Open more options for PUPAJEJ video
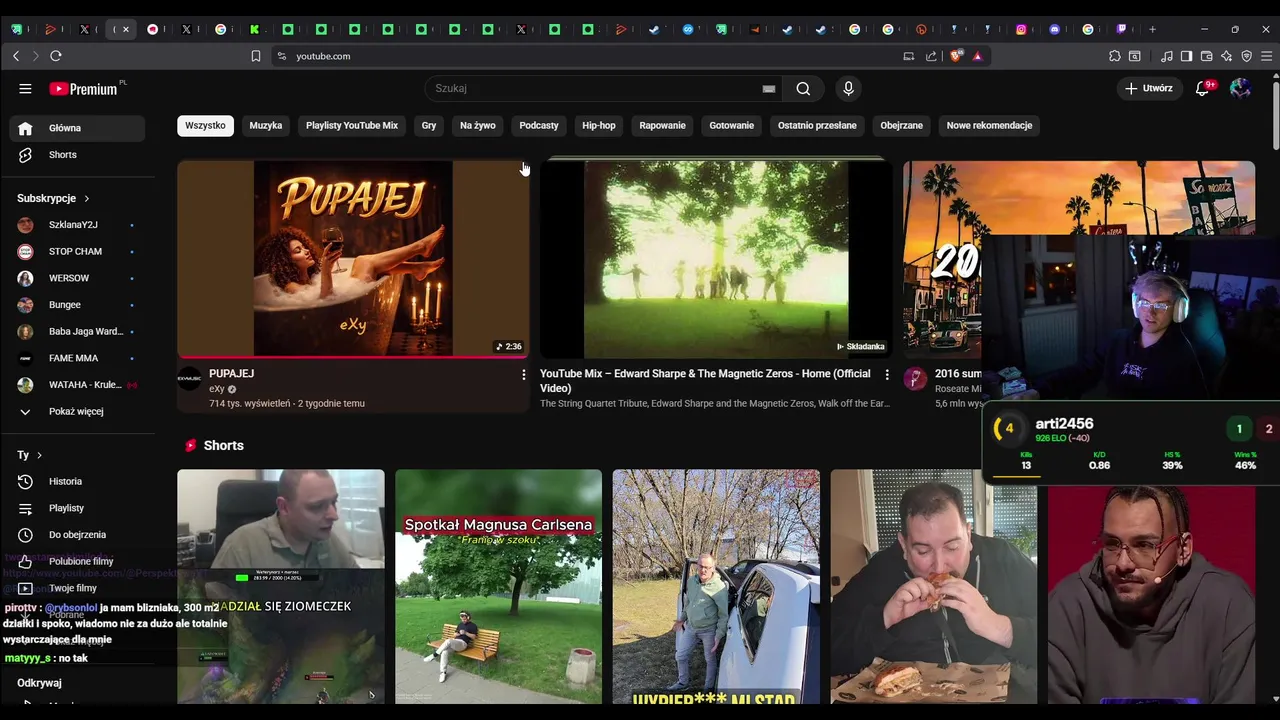This screenshot has height=720, width=1280. pos(523,375)
